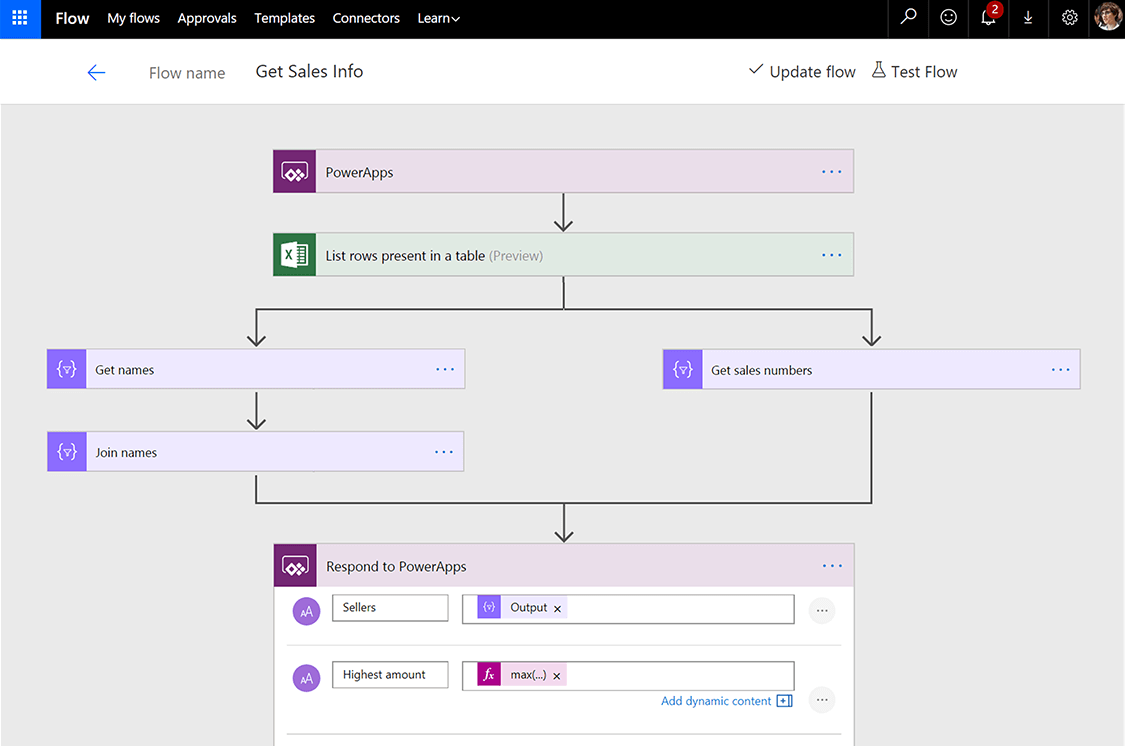1125x746 pixels.
Task: Collapse the Respond to PowerApps card header
Action: [564, 566]
